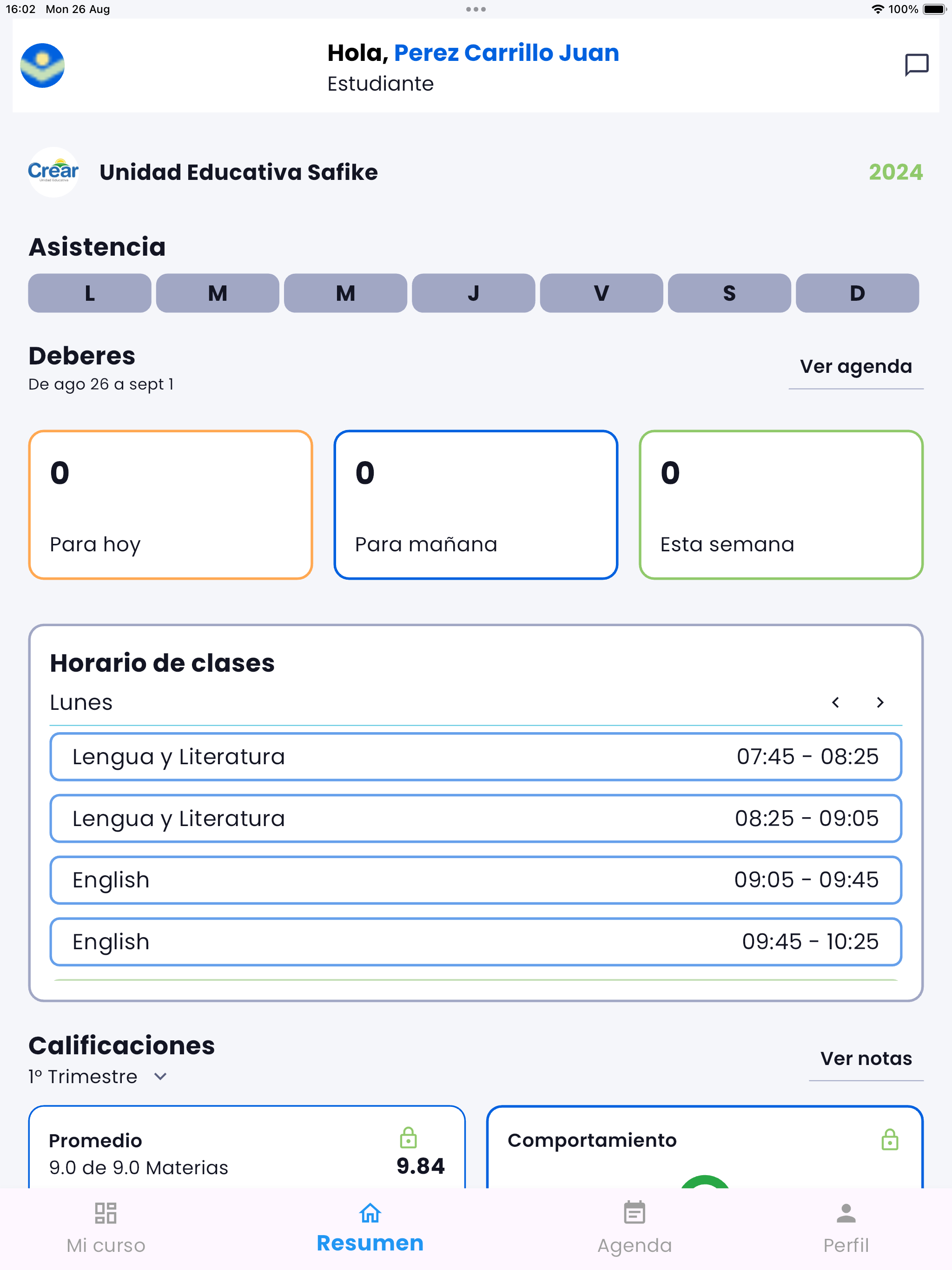
Task: Open the 09:05 English class entry
Action: 476,880
